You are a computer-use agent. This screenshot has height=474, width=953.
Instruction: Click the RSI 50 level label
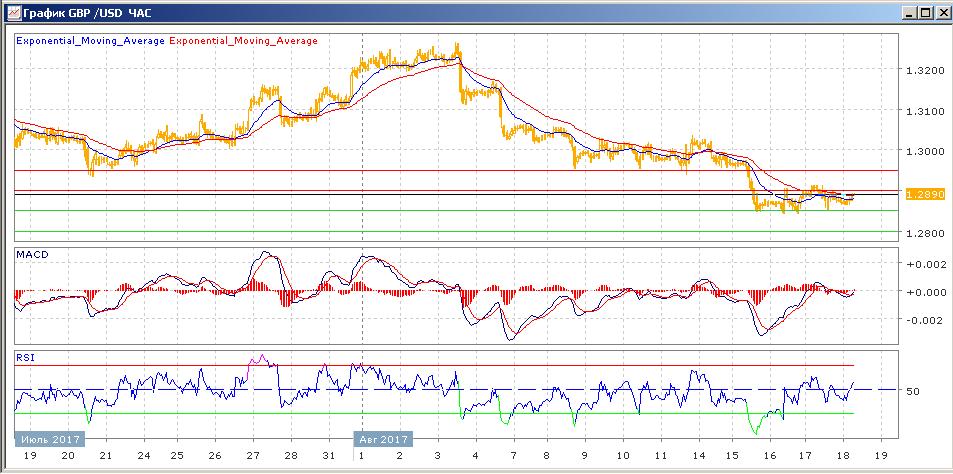(912, 391)
